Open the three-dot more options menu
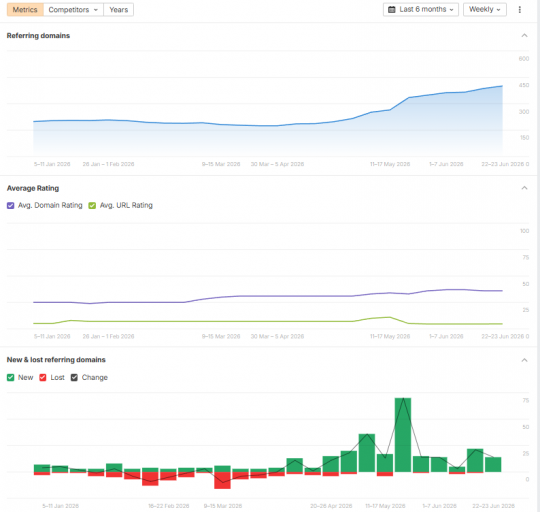This screenshot has width=540, height=512. coord(519,10)
